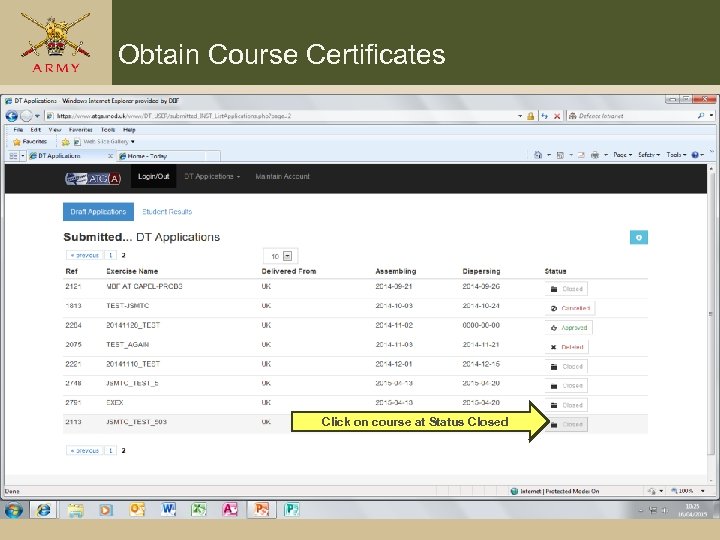Screen dimensions: 720x540
Task: Close the DT Applications browser tab
Action: click(110, 156)
